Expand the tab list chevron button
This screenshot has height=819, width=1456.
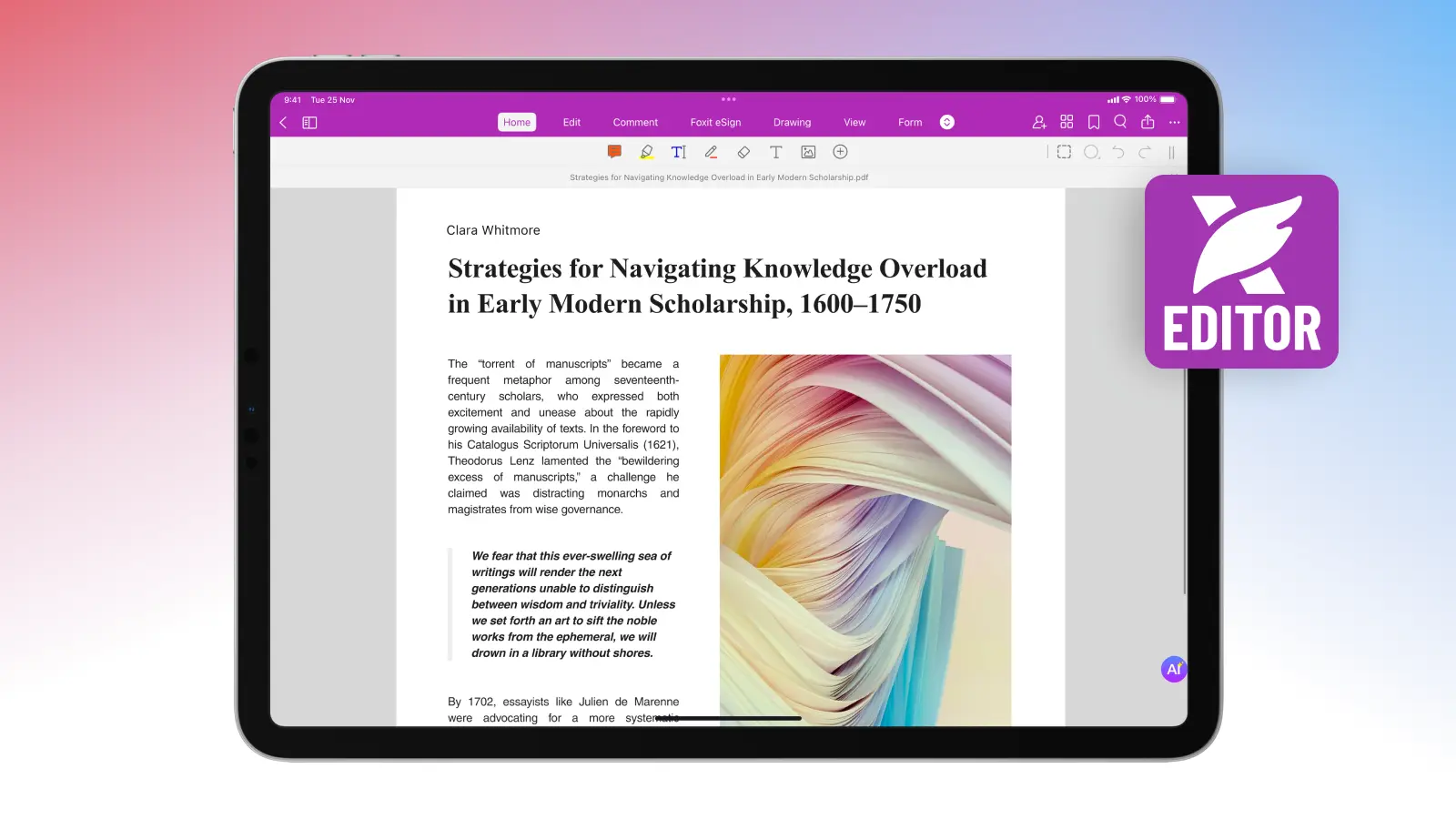coord(946,122)
